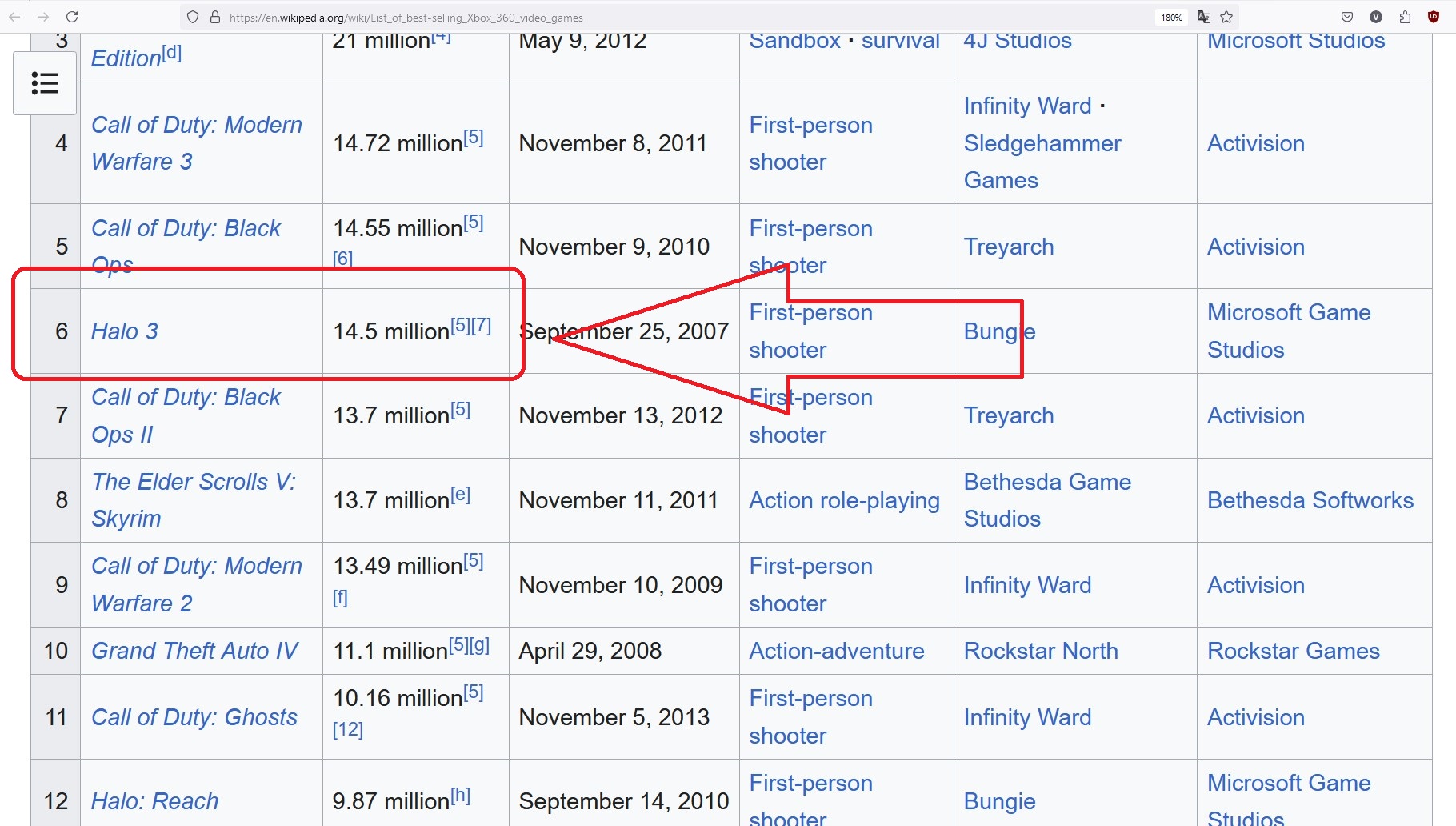Reload the Wikipedia page
This screenshot has height=826, width=1456.
click(72, 17)
